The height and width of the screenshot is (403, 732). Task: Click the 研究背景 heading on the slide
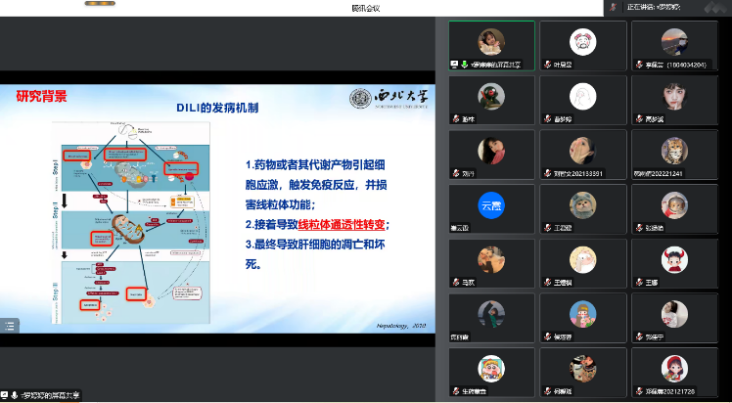click(42, 97)
